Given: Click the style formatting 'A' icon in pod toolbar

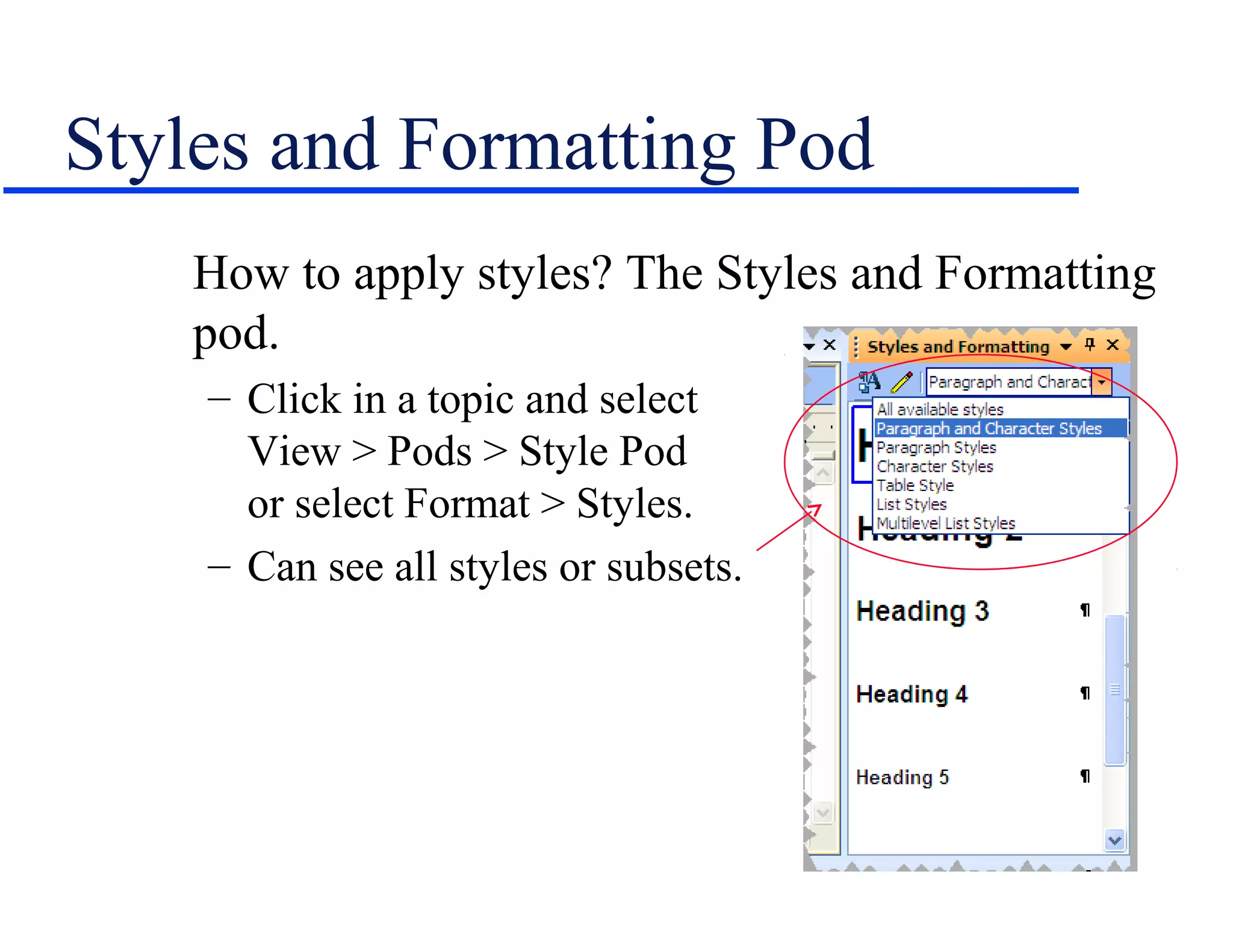Looking at the screenshot, I should [x=869, y=382].
